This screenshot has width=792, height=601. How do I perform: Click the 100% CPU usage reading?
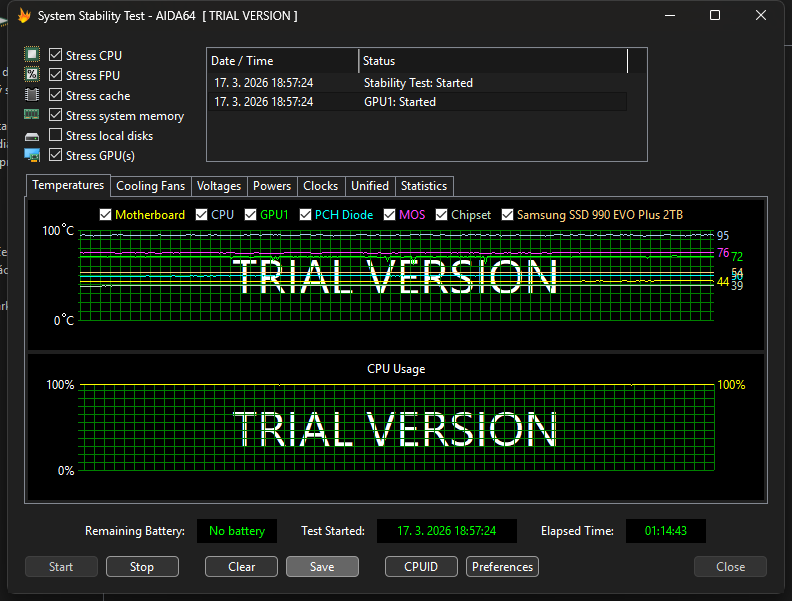point(731,385)
